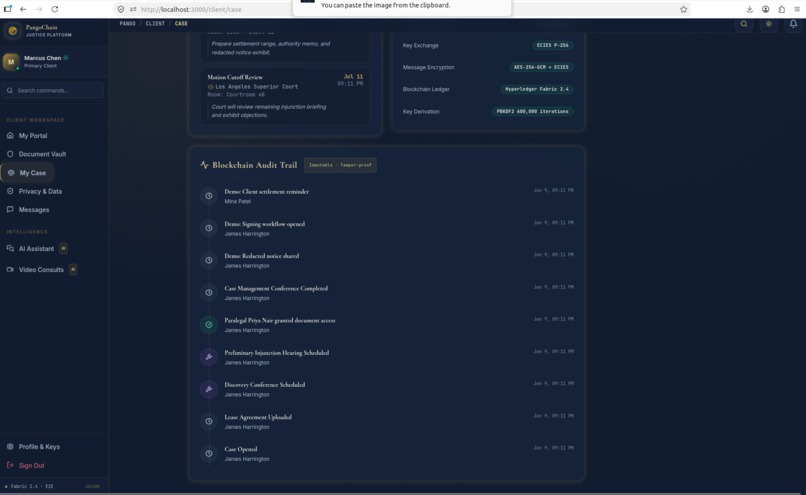The width and height of the screenshot is (806, 495).
Task: Click the browser address bar
Action: click(401, 9)
